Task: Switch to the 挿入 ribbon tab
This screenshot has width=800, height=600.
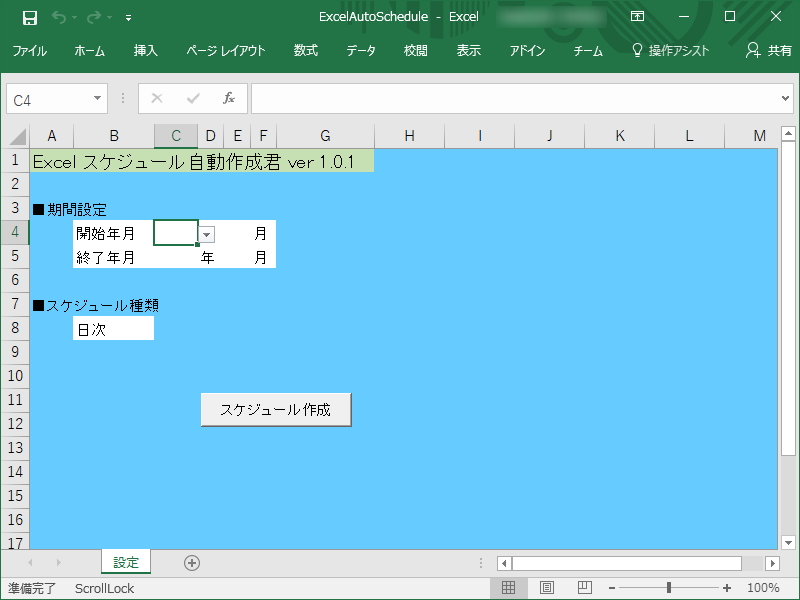Action: pyautogui.click(x=146, y=51)
